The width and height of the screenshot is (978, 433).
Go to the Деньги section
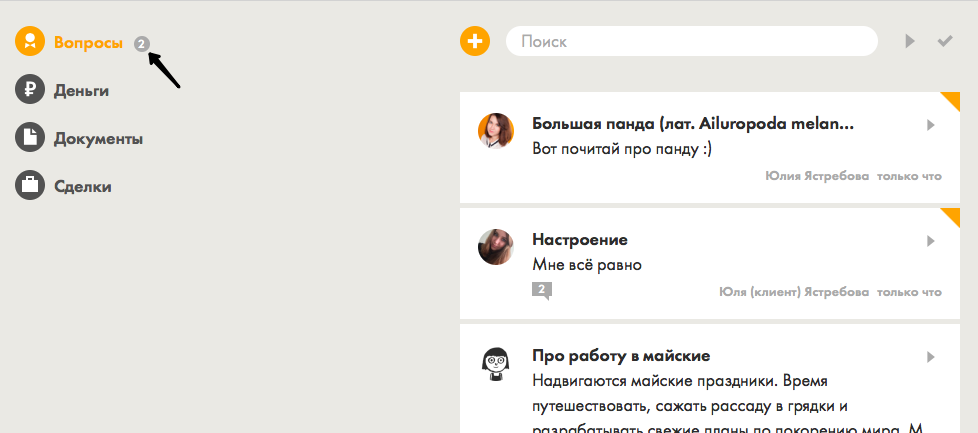(x=81, y=91)
